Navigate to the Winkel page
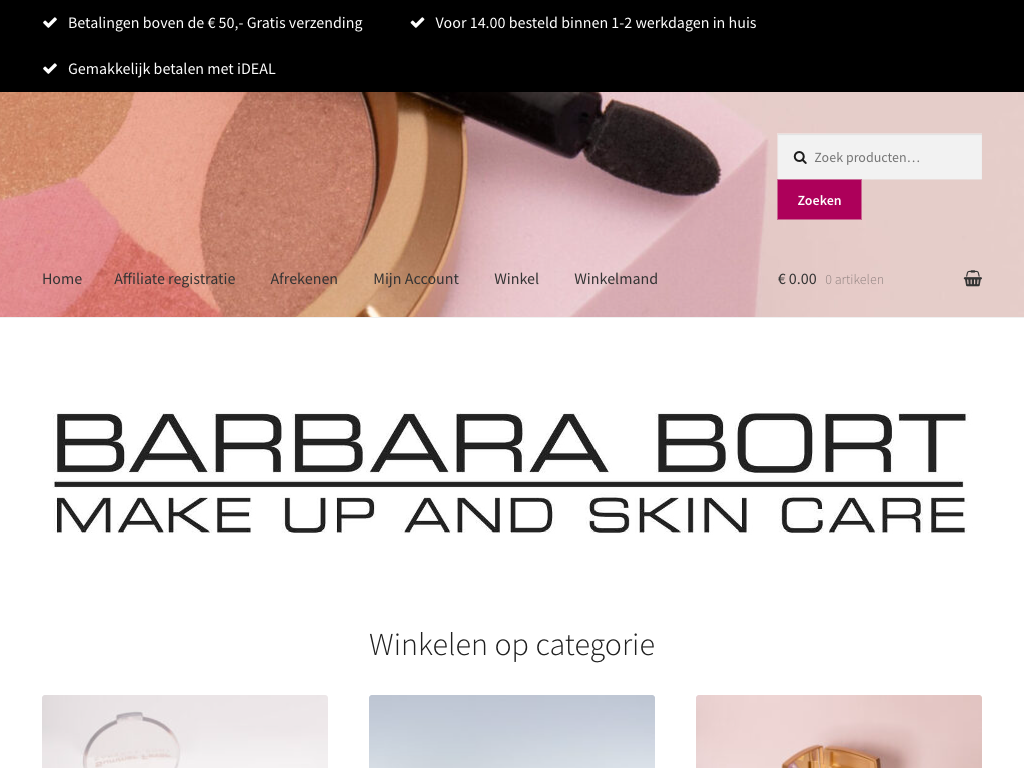Image resolution: width=1024 pixels, height=768 pixels. 517,279
